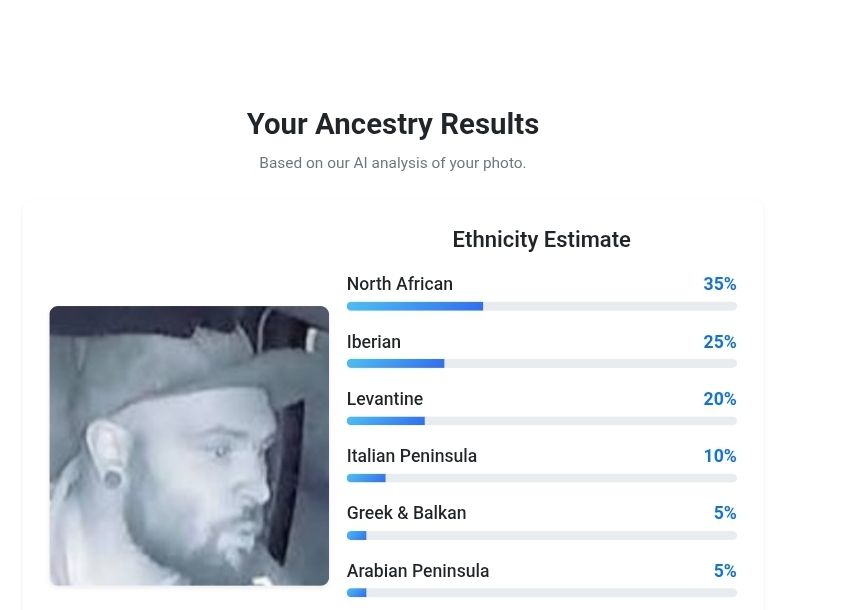
Task: Select the Levantine label
Action: click(x=385, y=399)
